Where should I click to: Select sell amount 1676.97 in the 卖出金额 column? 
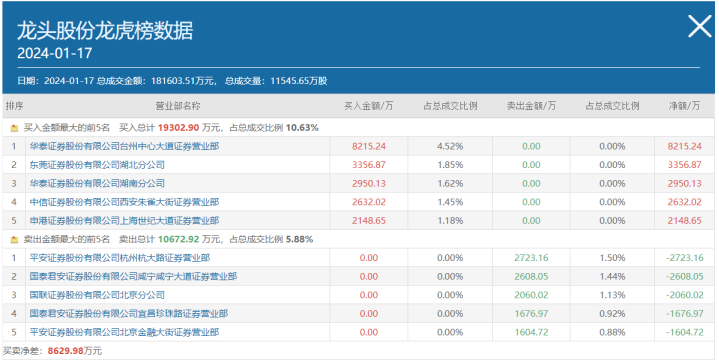pos(531,314)
